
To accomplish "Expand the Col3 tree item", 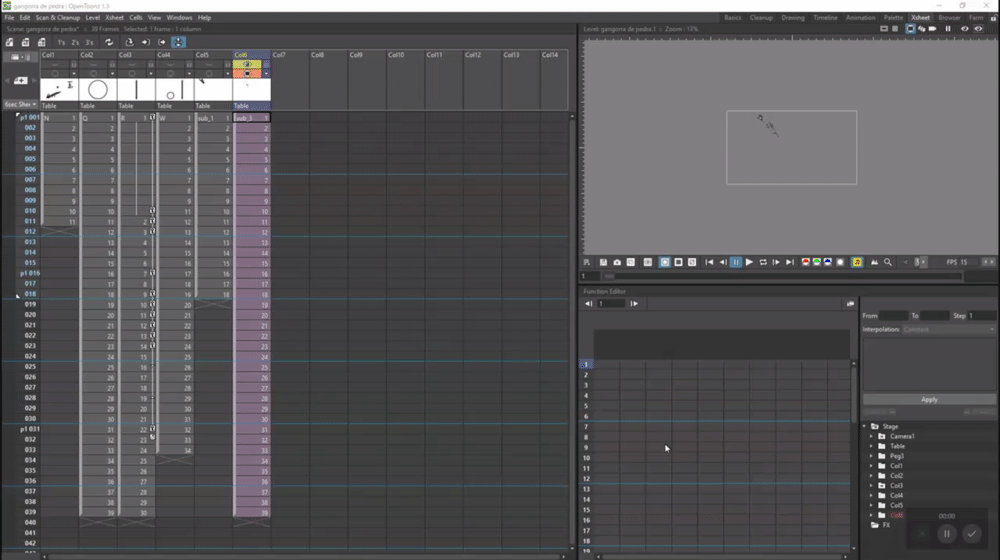I will pos(872,485).
